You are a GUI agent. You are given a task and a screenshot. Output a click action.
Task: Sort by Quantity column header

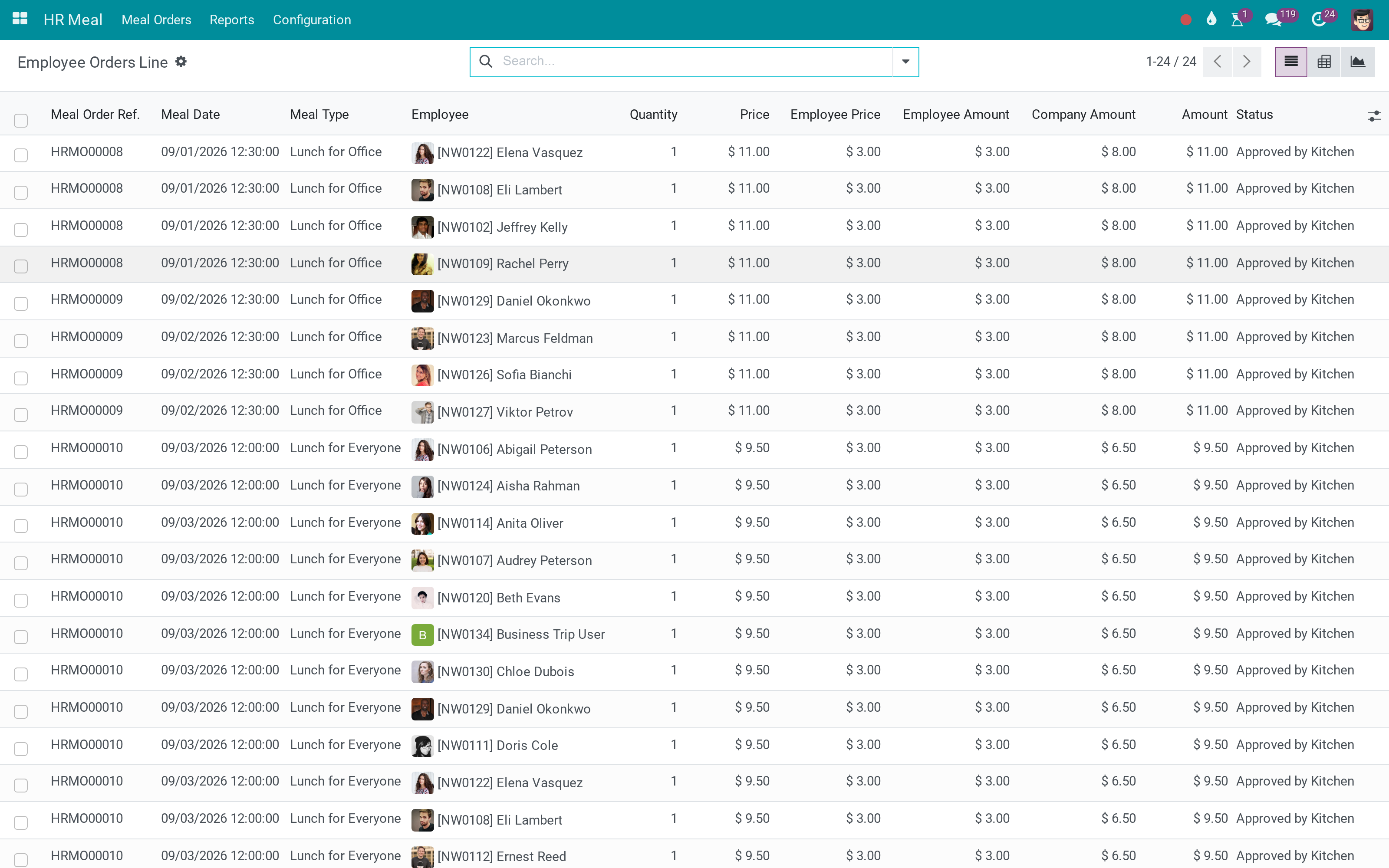[653, 114]
